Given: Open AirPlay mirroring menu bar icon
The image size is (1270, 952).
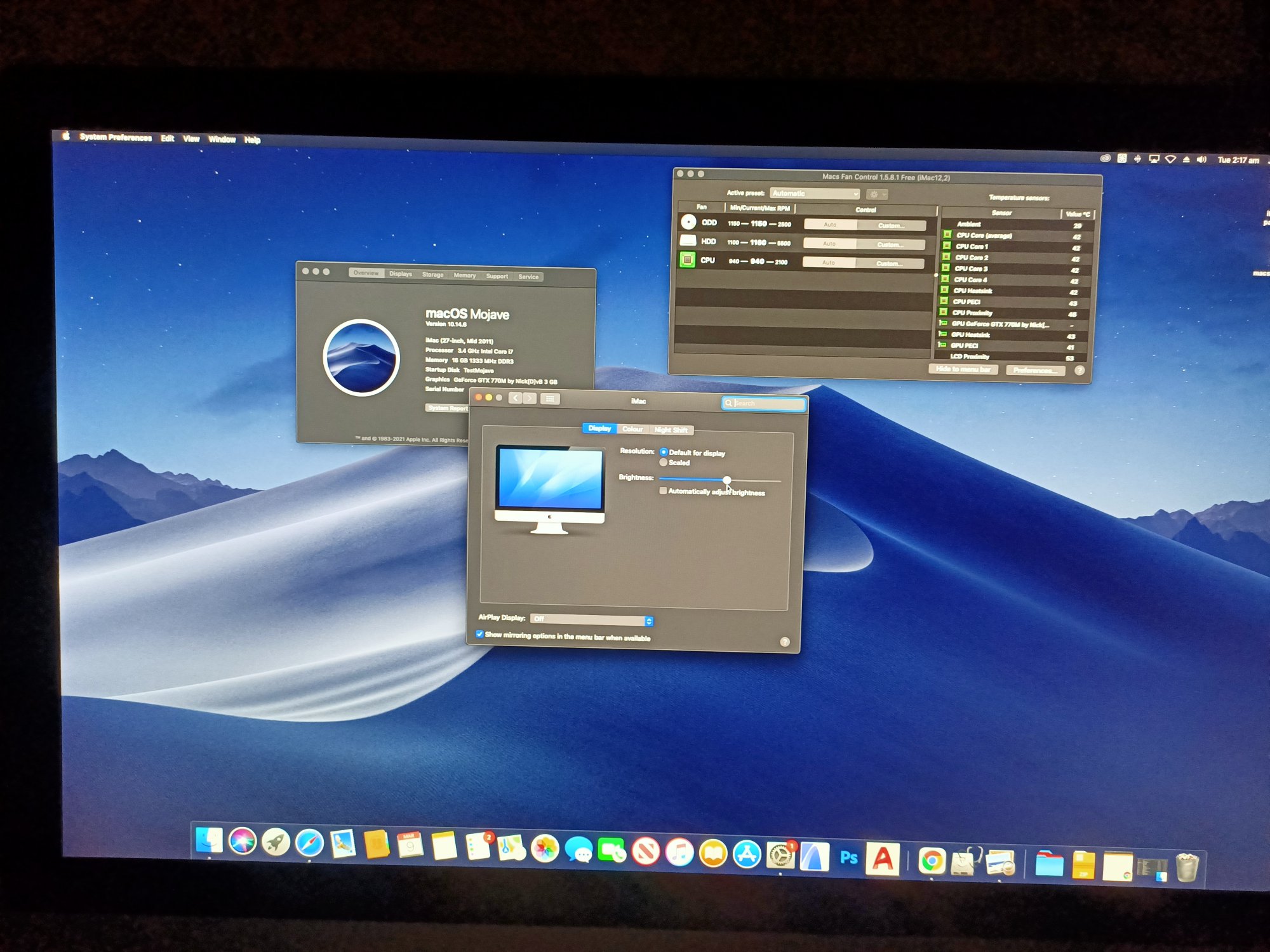Looking at the screenshot, I should pos(1154,159).
